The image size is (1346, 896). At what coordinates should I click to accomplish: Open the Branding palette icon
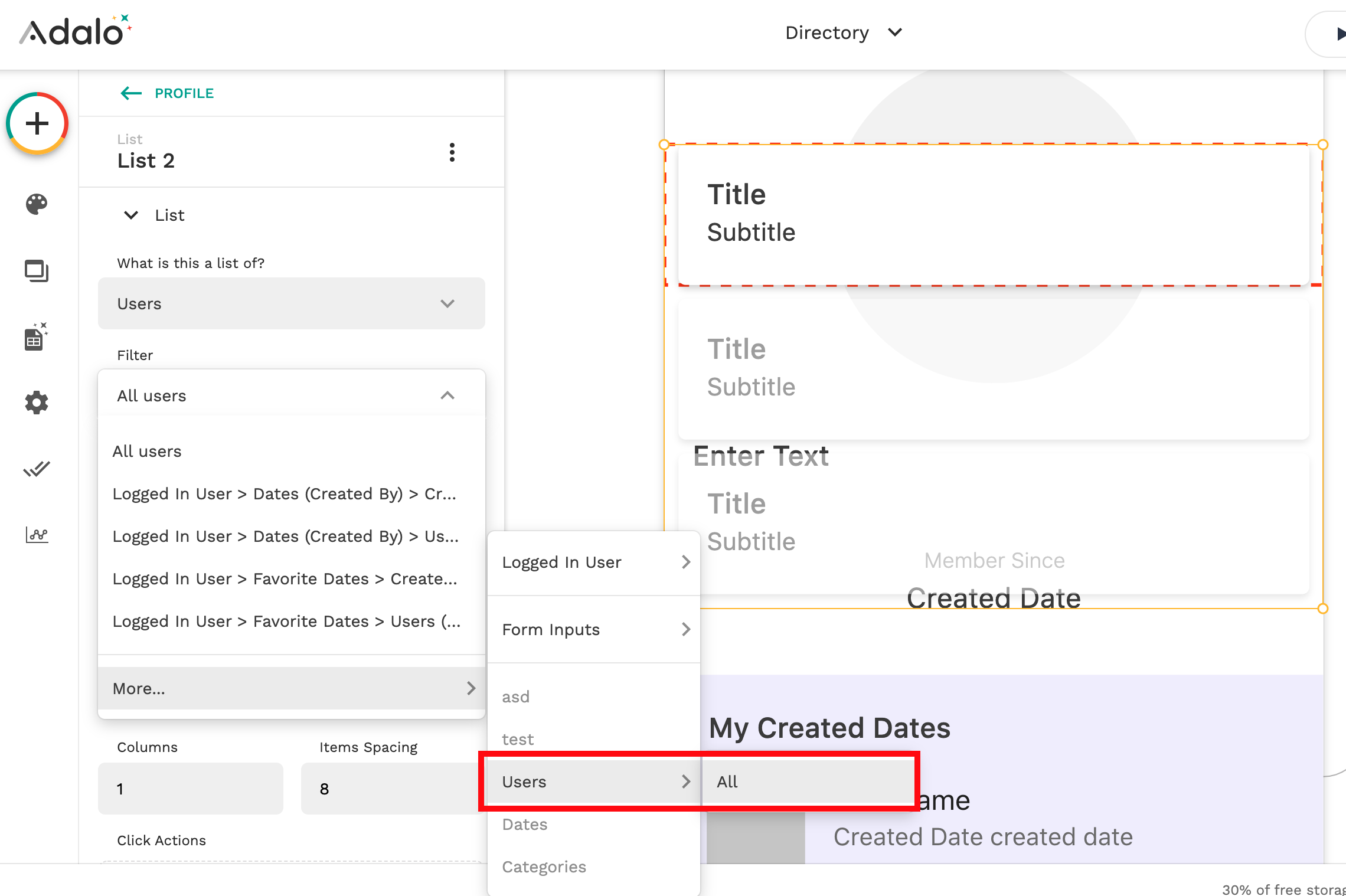[37, 204]
